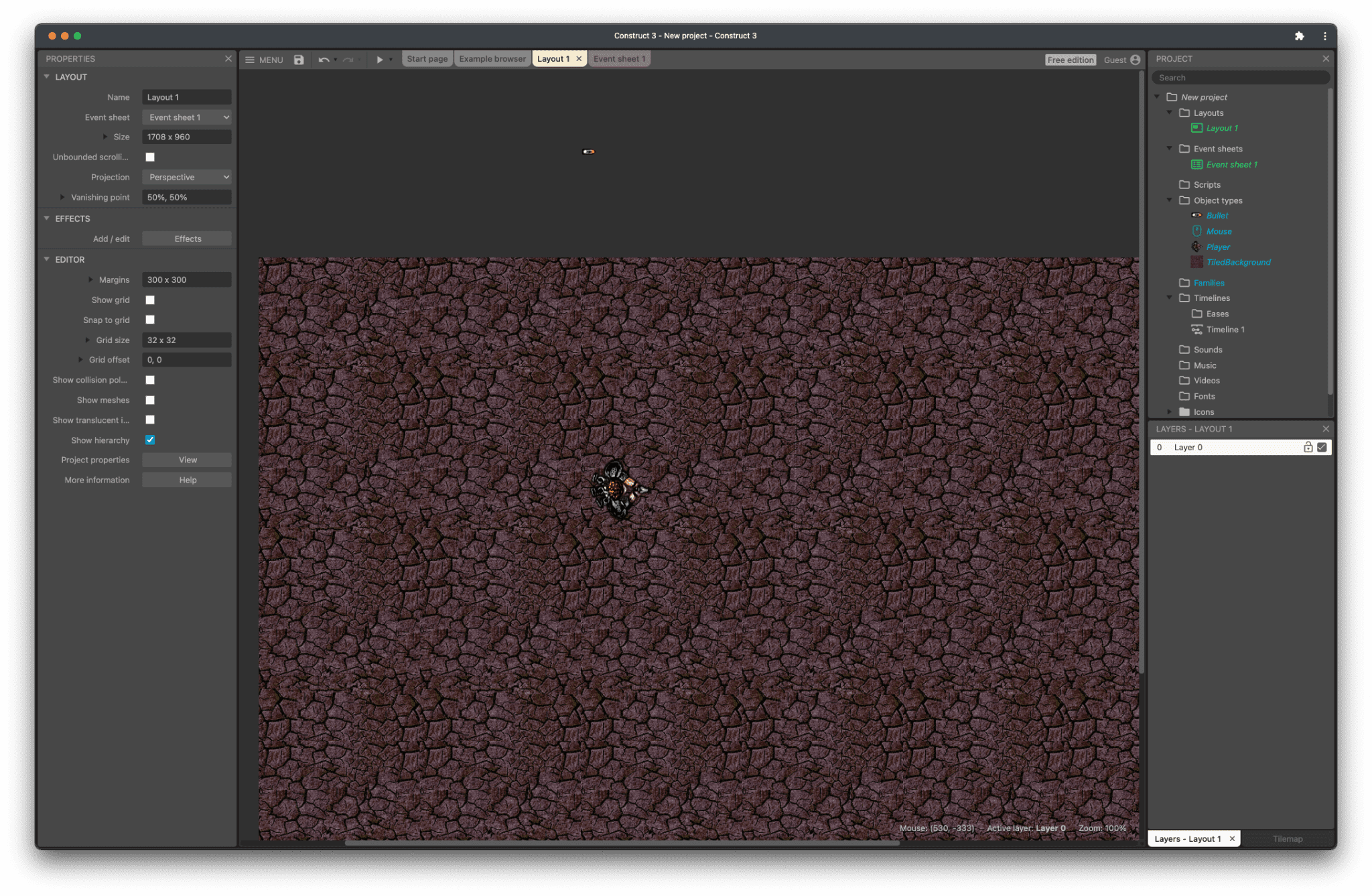
Task: Click the Layer 0 name input field
Action: click(x=1232, y=447)
